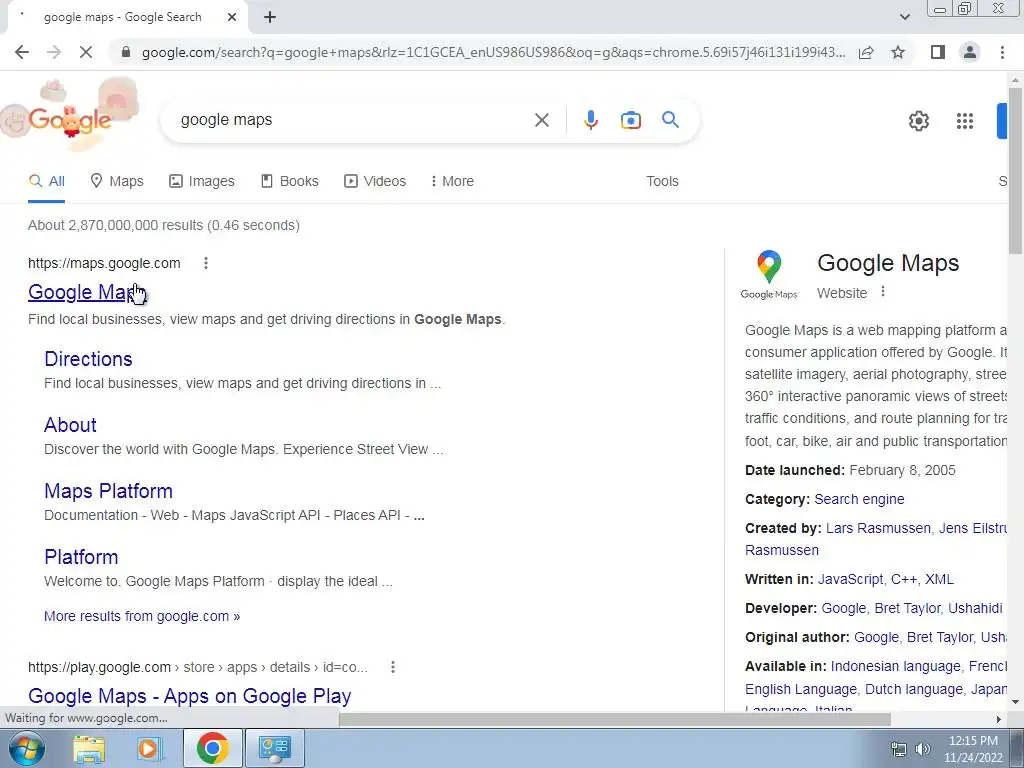Image resolution: width=1024 pixels, height=768 pixels.
Task: Switch to the Images results tab
Action: [x=202, y=182]
